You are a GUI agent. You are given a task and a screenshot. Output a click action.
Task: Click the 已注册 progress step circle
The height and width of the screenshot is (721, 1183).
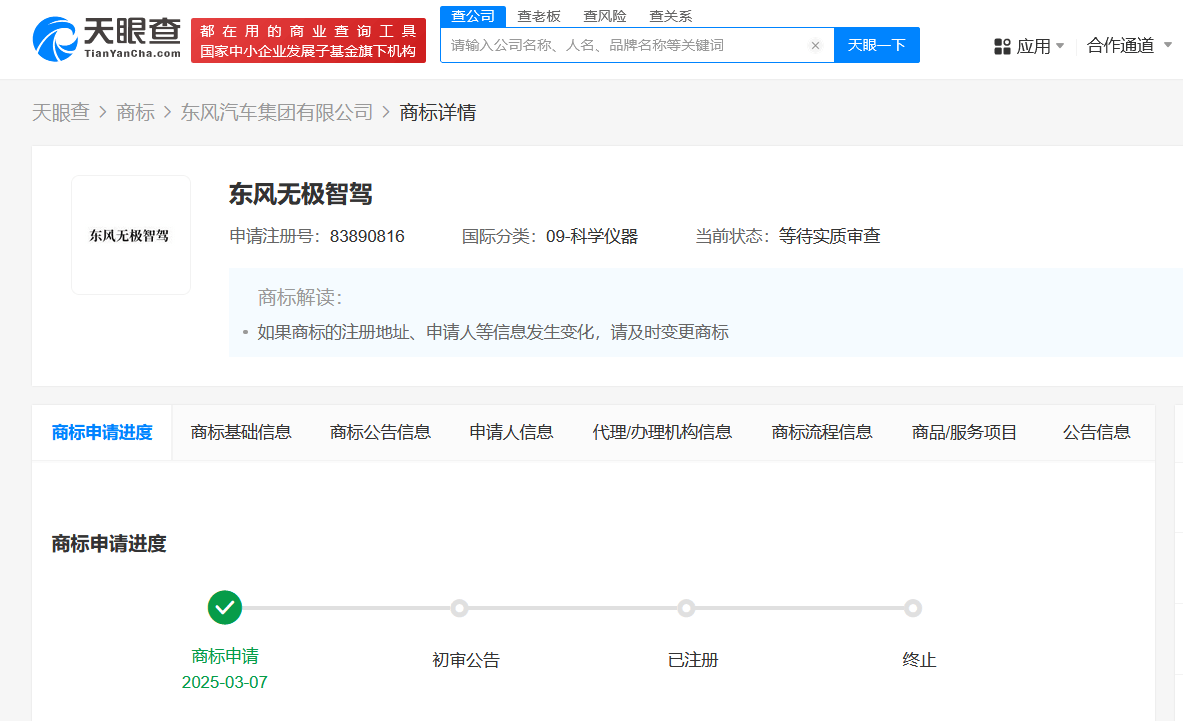tap(686, 608)
